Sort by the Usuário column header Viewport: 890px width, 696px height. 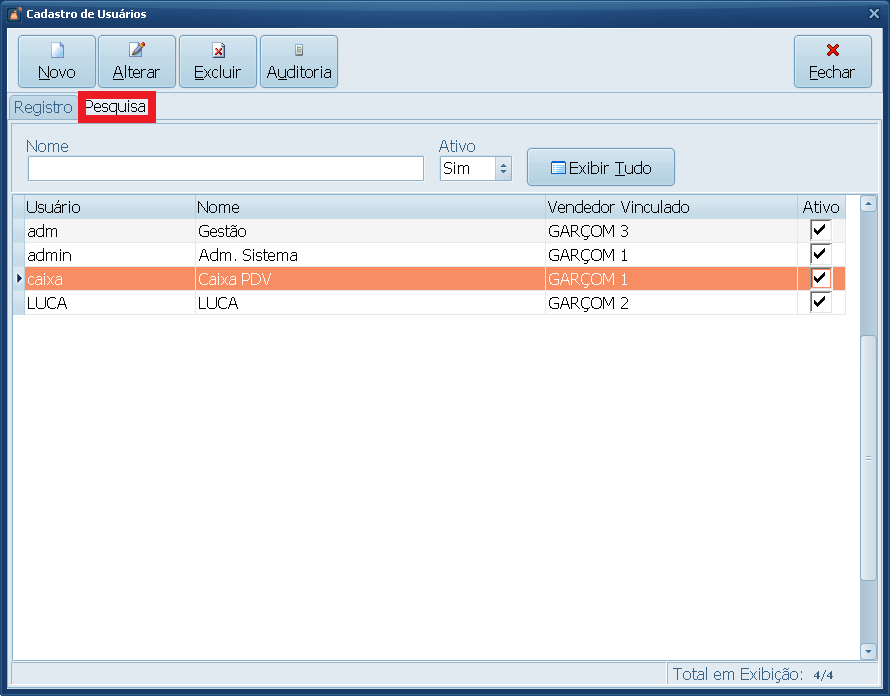click(110, 207)
